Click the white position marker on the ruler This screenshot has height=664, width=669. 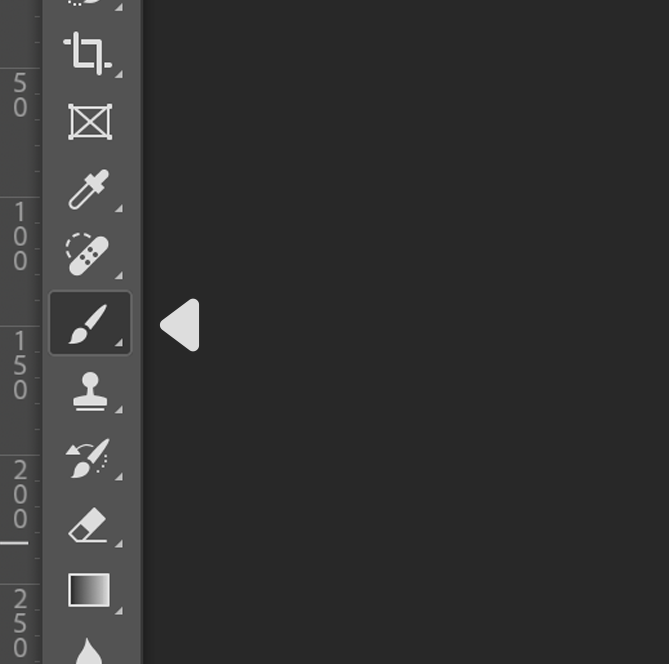(14, 543)
